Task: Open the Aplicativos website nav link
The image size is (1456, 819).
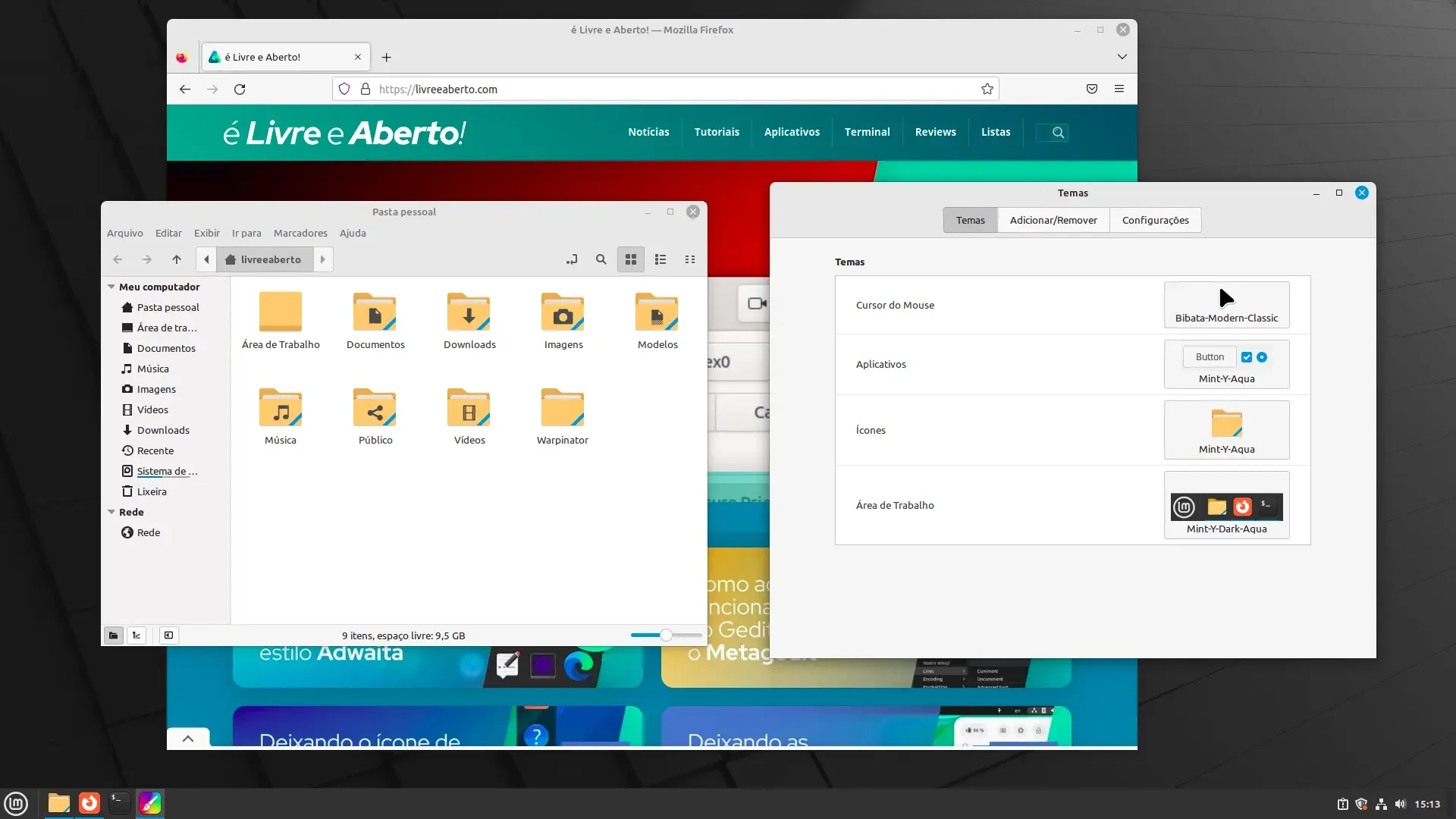Action: tap(792, 133)
